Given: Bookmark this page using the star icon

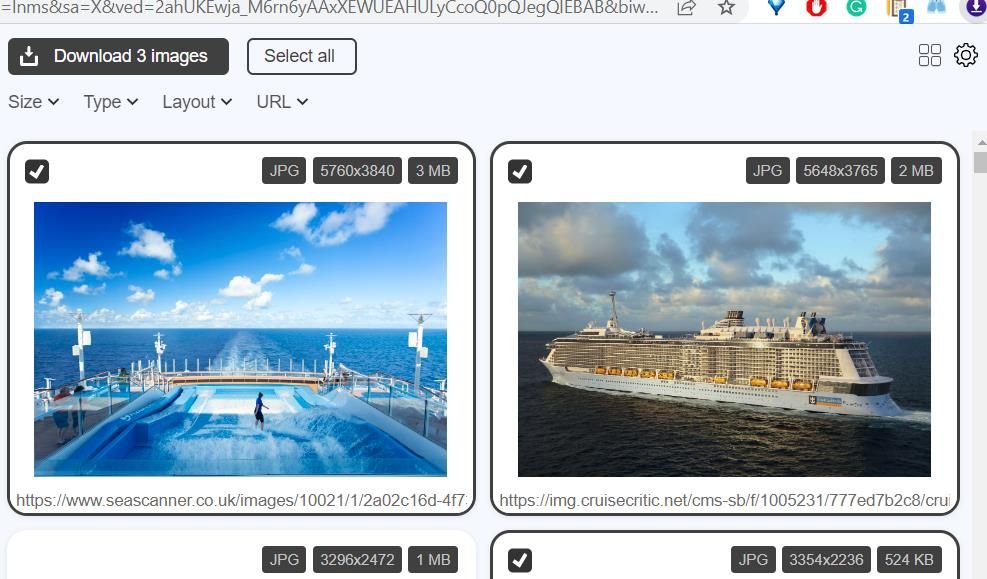Looking at the screenshot, I should pyautogui.click(x=727, y=8).
